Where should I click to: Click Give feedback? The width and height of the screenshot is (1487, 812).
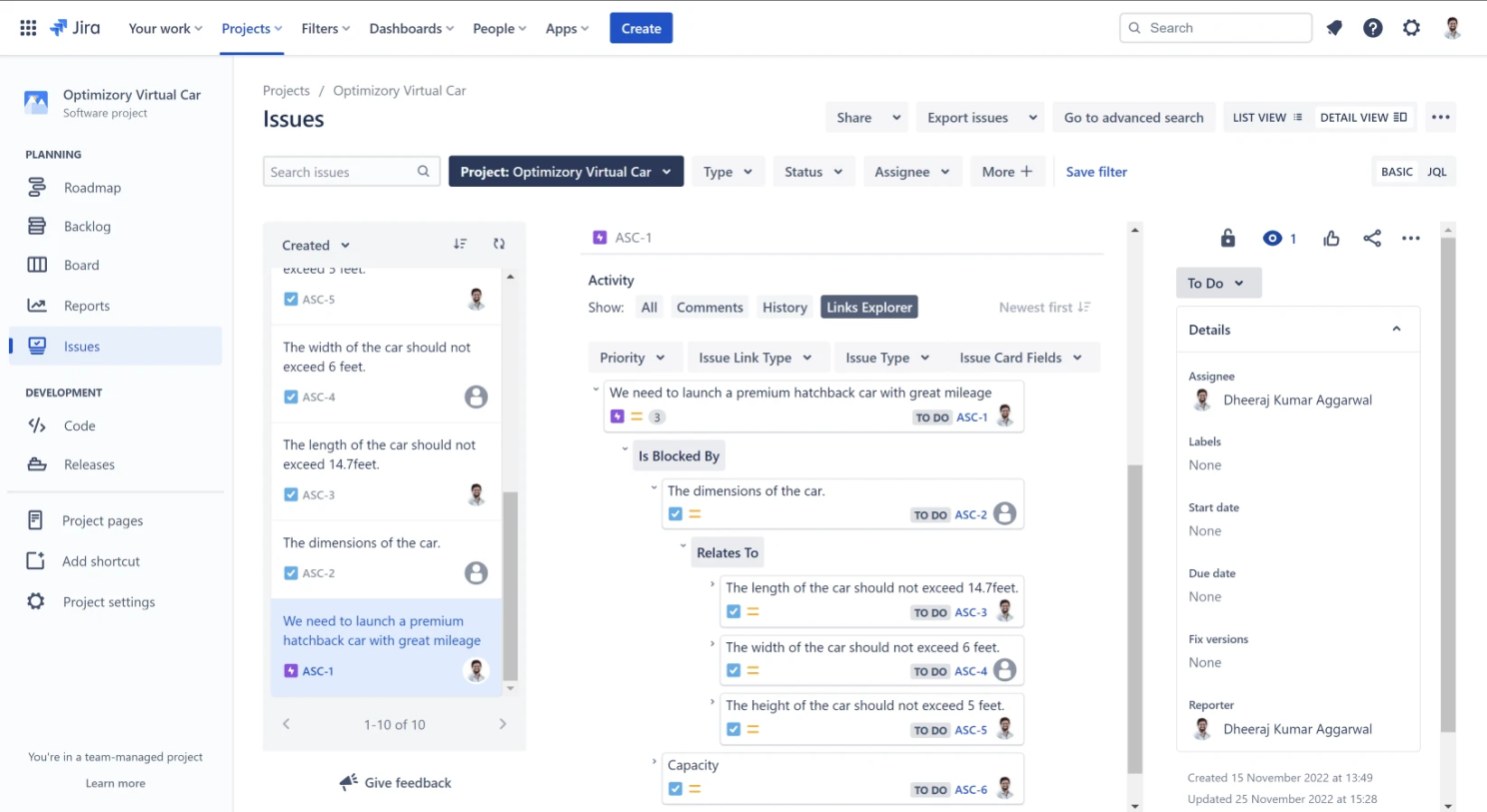coord(396,783)
